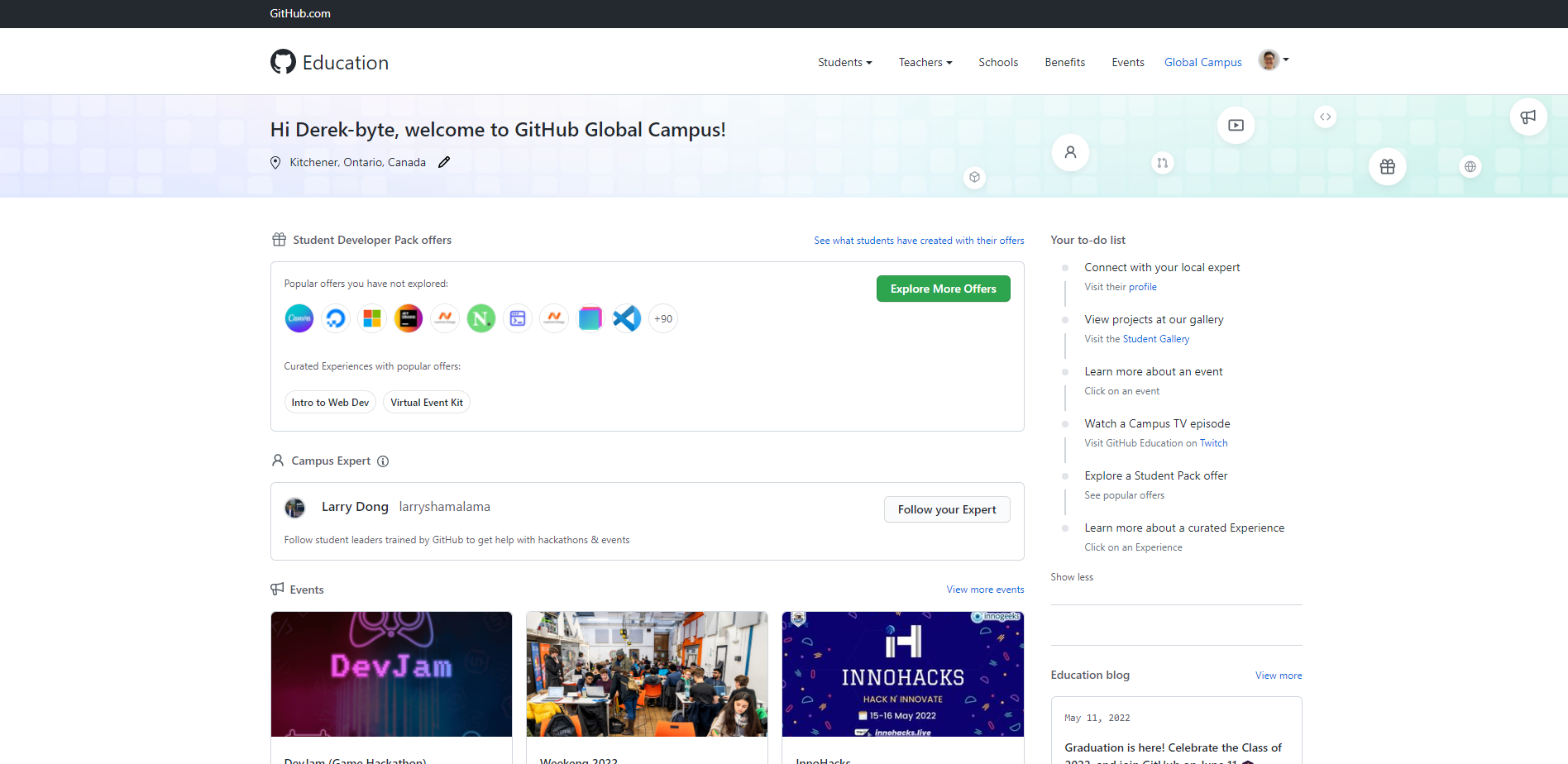Visit the local expert's profile link
The height and width of the screenshot is (764, 1568).
pyautogui.click(x=1143, y=287)
